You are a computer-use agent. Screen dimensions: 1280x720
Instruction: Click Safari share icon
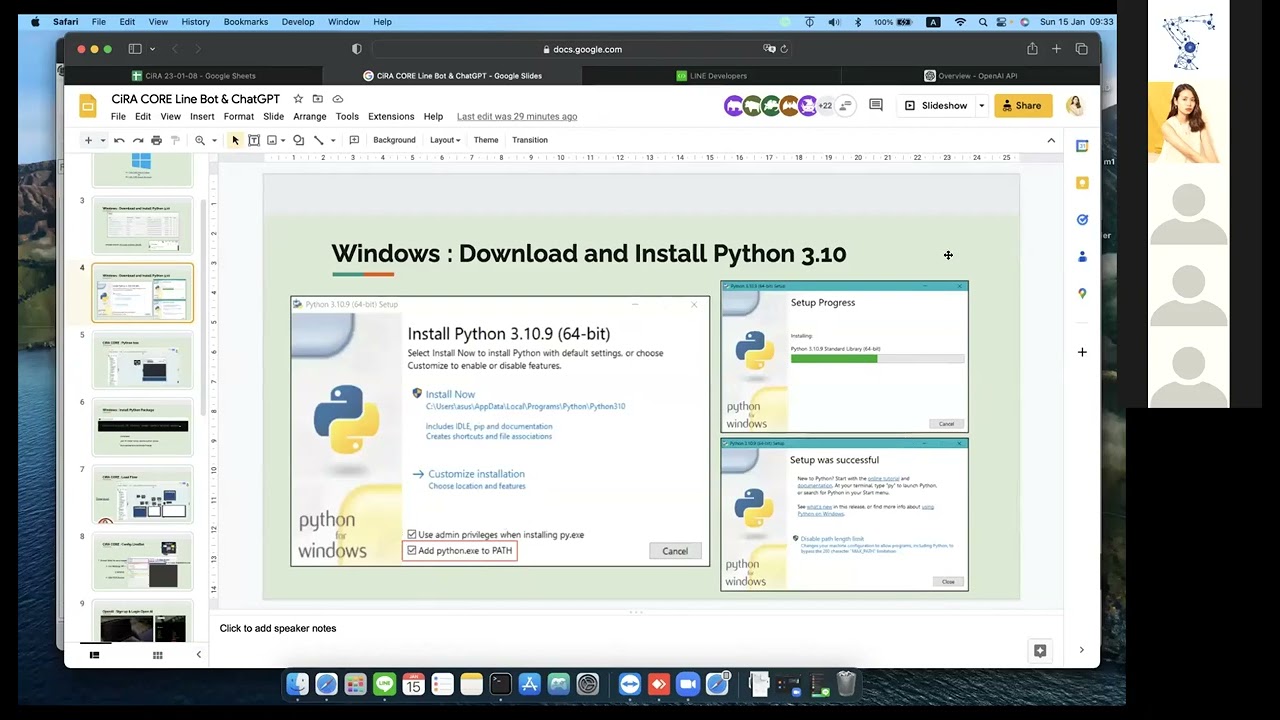pyautogui.click(x=1032, y=49)
